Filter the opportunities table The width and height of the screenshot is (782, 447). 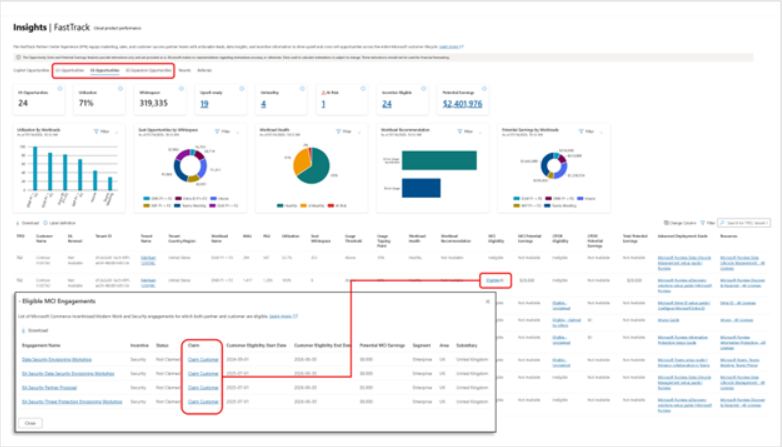pyautogui.click(x=708, y=223)
